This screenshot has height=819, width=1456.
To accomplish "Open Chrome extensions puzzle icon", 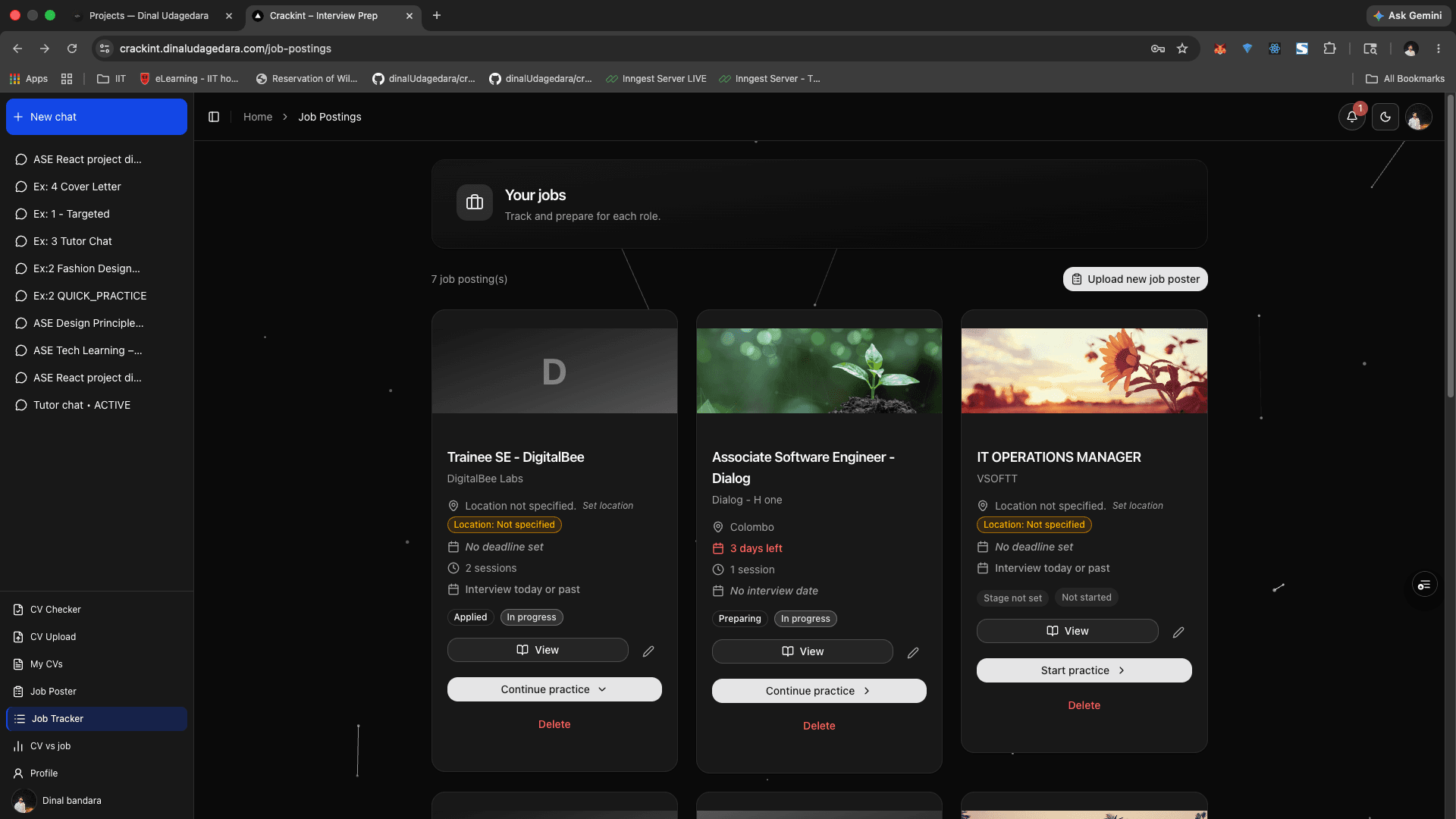I will pos(1329,49).
